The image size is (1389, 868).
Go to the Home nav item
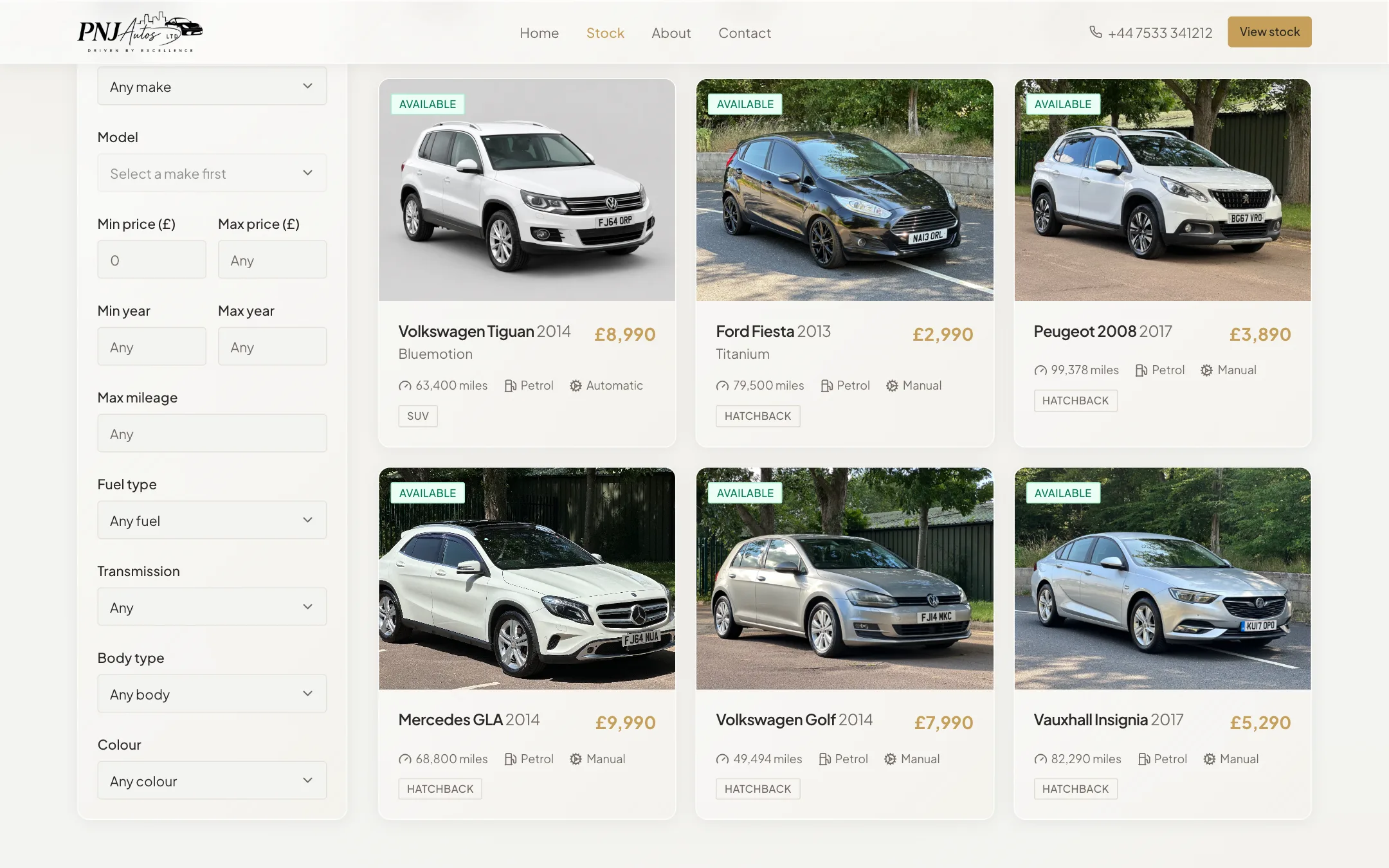pyautogui.click(x=539, y=33)
